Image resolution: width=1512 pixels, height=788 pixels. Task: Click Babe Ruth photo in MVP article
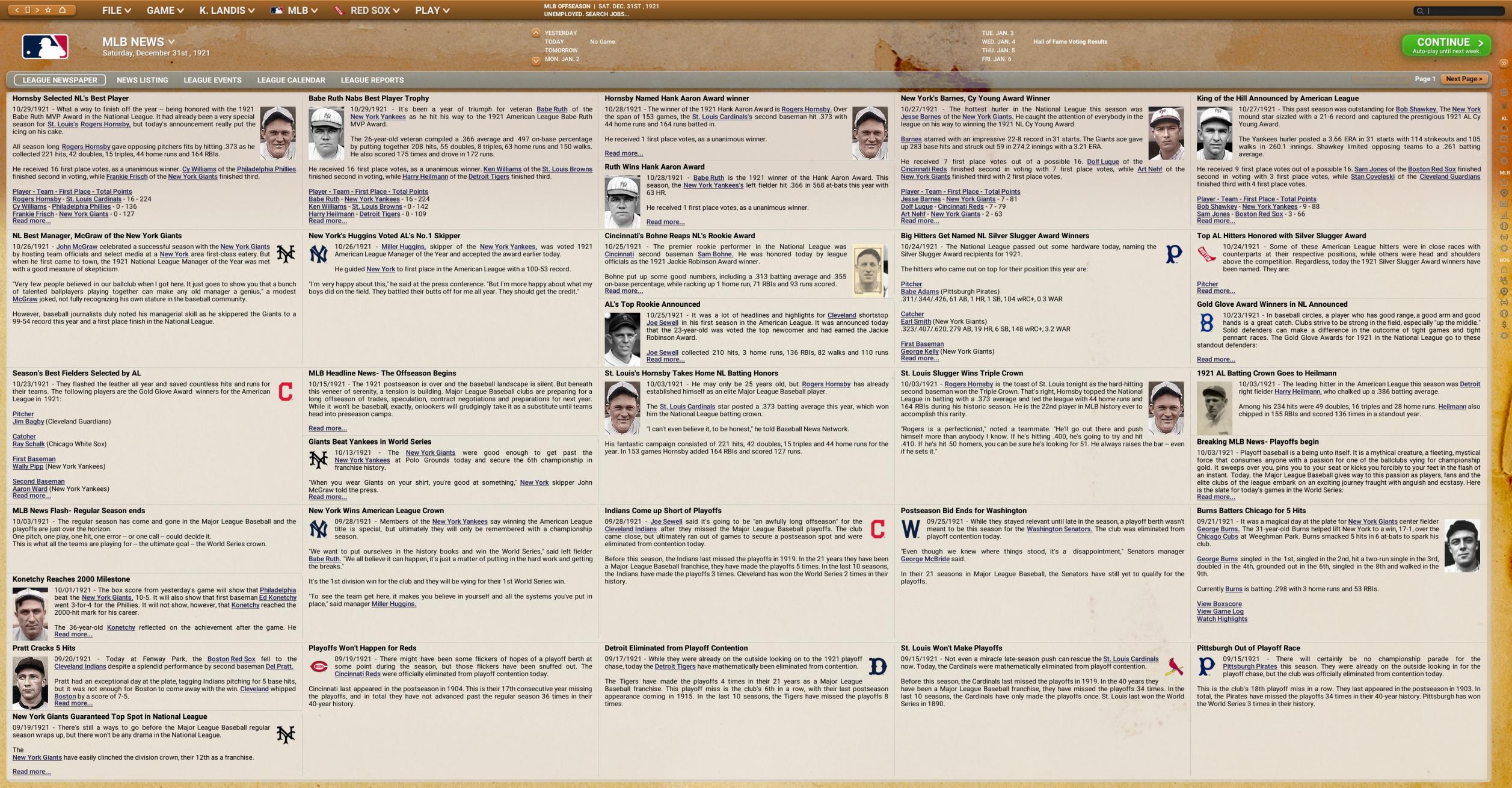click(326, 133)
